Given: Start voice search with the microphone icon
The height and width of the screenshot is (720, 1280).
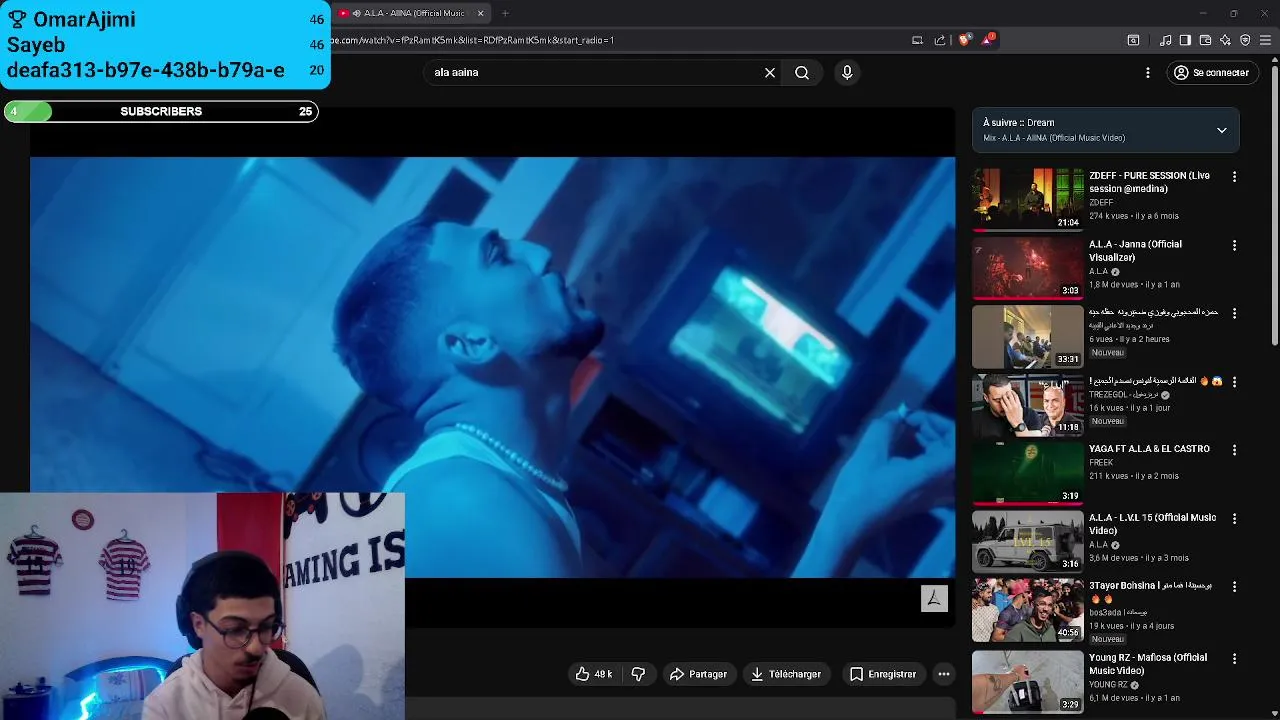Looking at the screenshot, I should pyautogui.click(x=847, y=72).
